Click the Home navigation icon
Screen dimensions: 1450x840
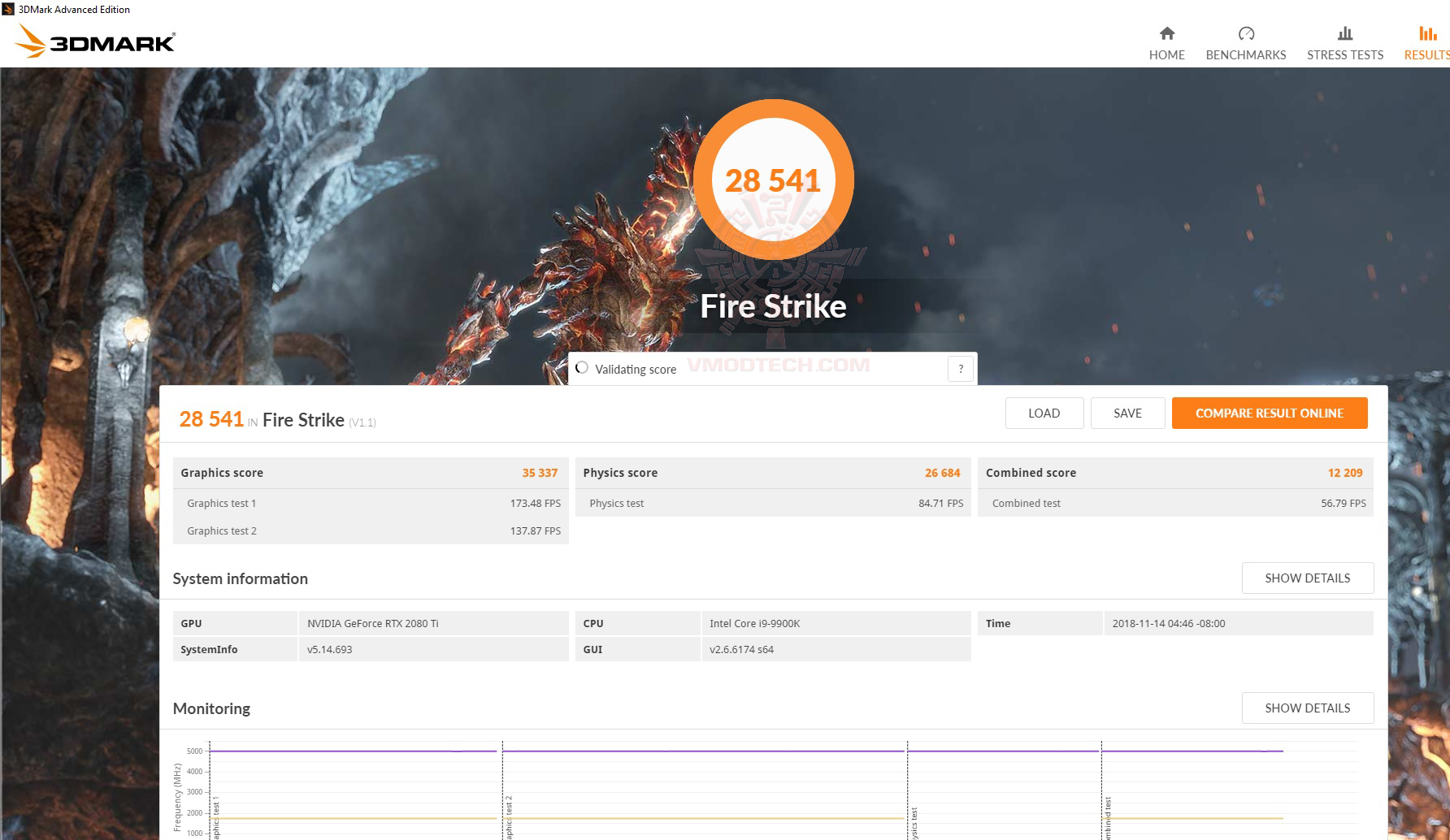[1166, 34]
